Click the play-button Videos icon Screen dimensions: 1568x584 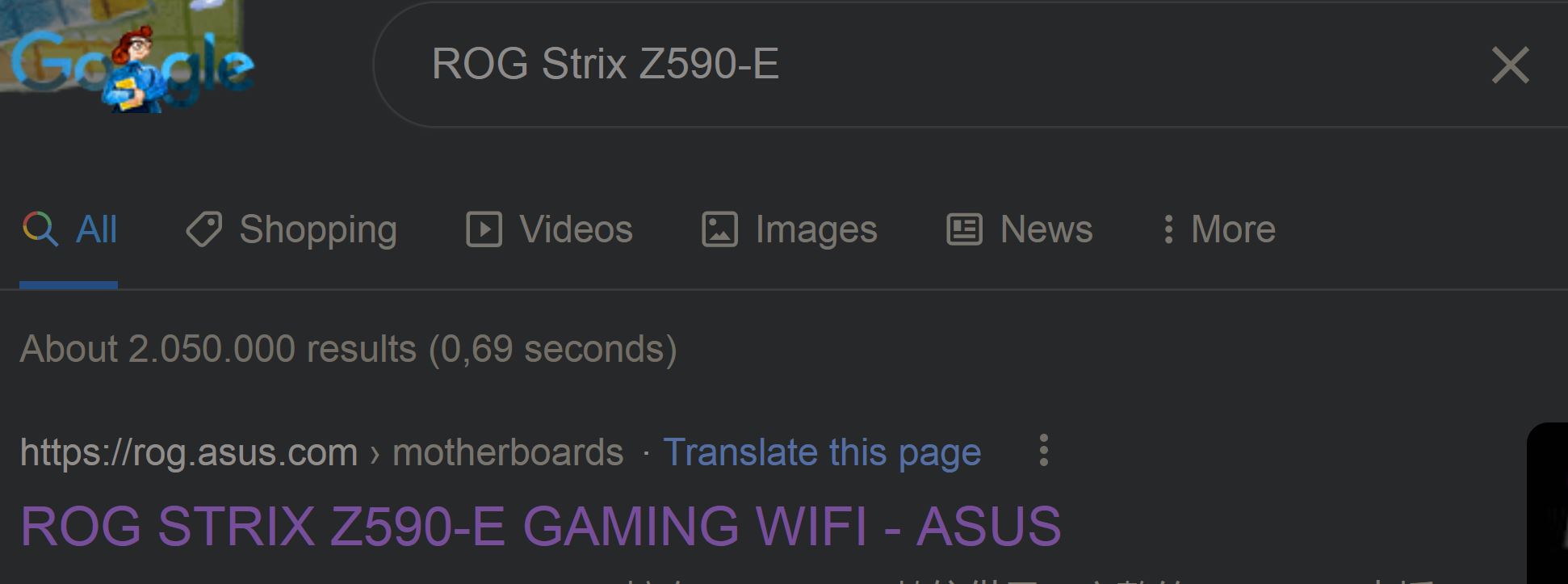tap(484, 229)
